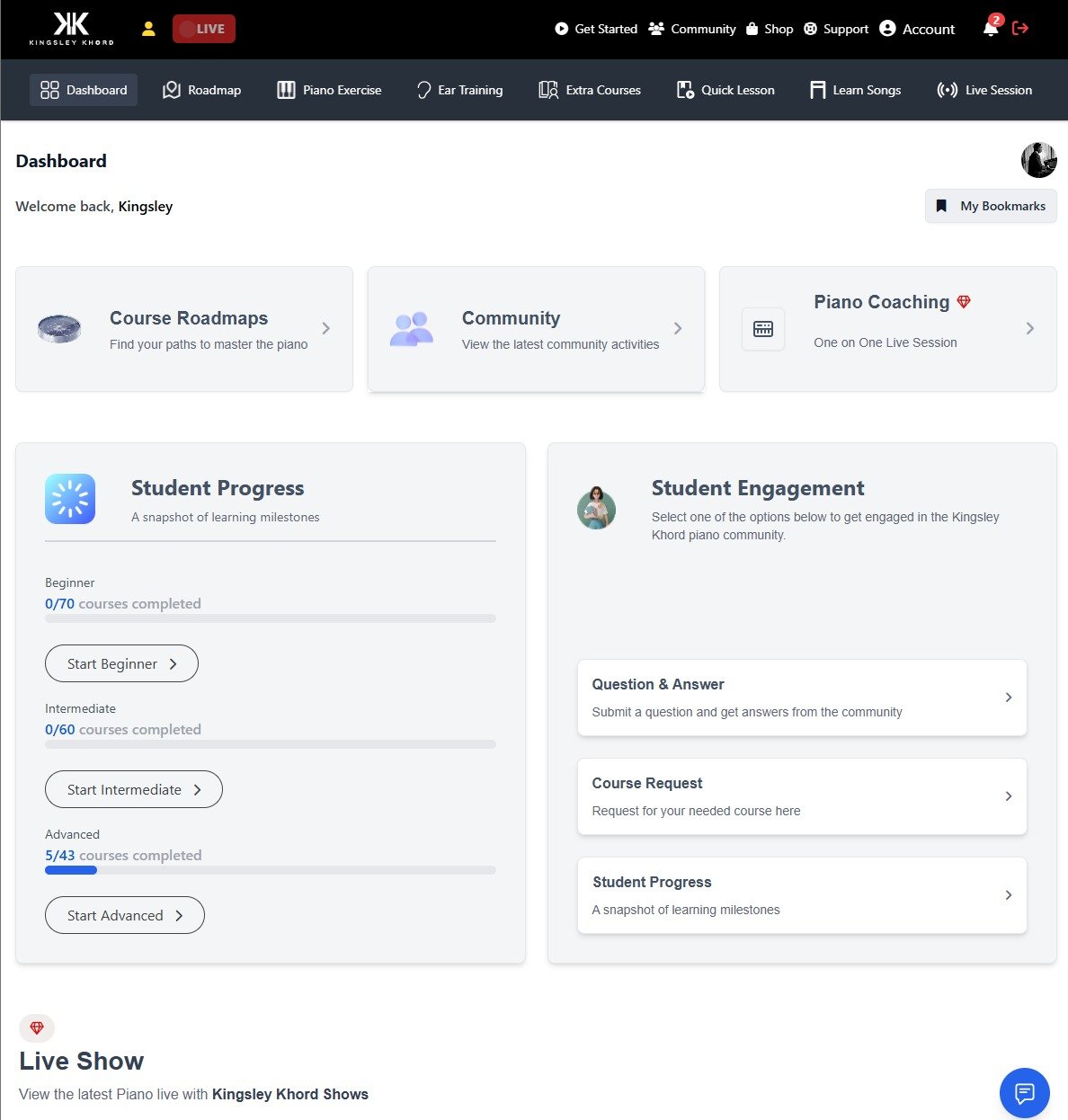Open the Quick Lesson section

tap(684, 90)
